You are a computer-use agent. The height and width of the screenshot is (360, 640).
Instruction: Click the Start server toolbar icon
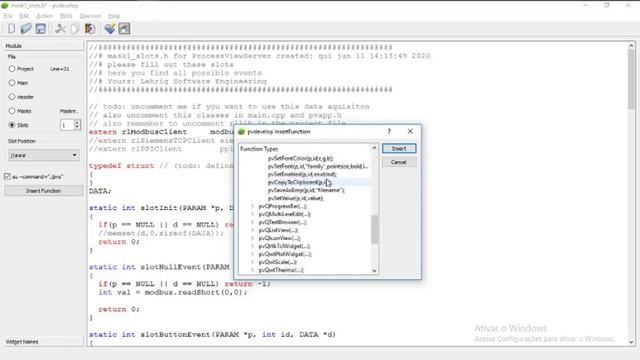tap(124, 29)
